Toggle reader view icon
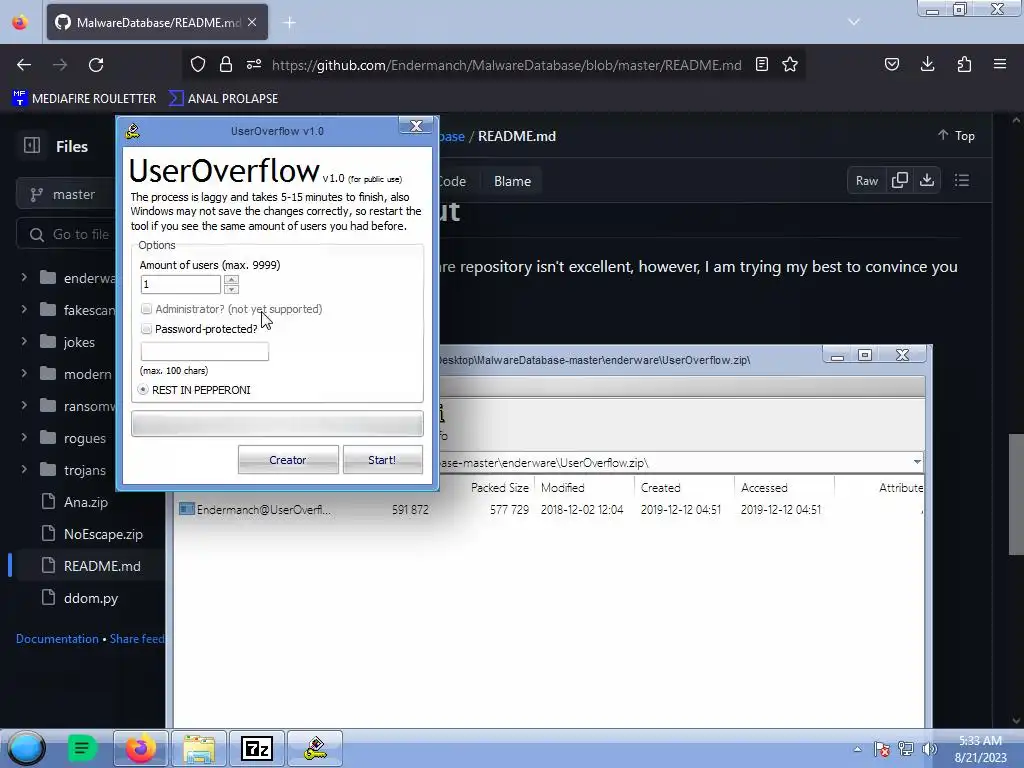Image resolution: width=1024 pixels, height=768 pixels. click(x=761, y=64)
